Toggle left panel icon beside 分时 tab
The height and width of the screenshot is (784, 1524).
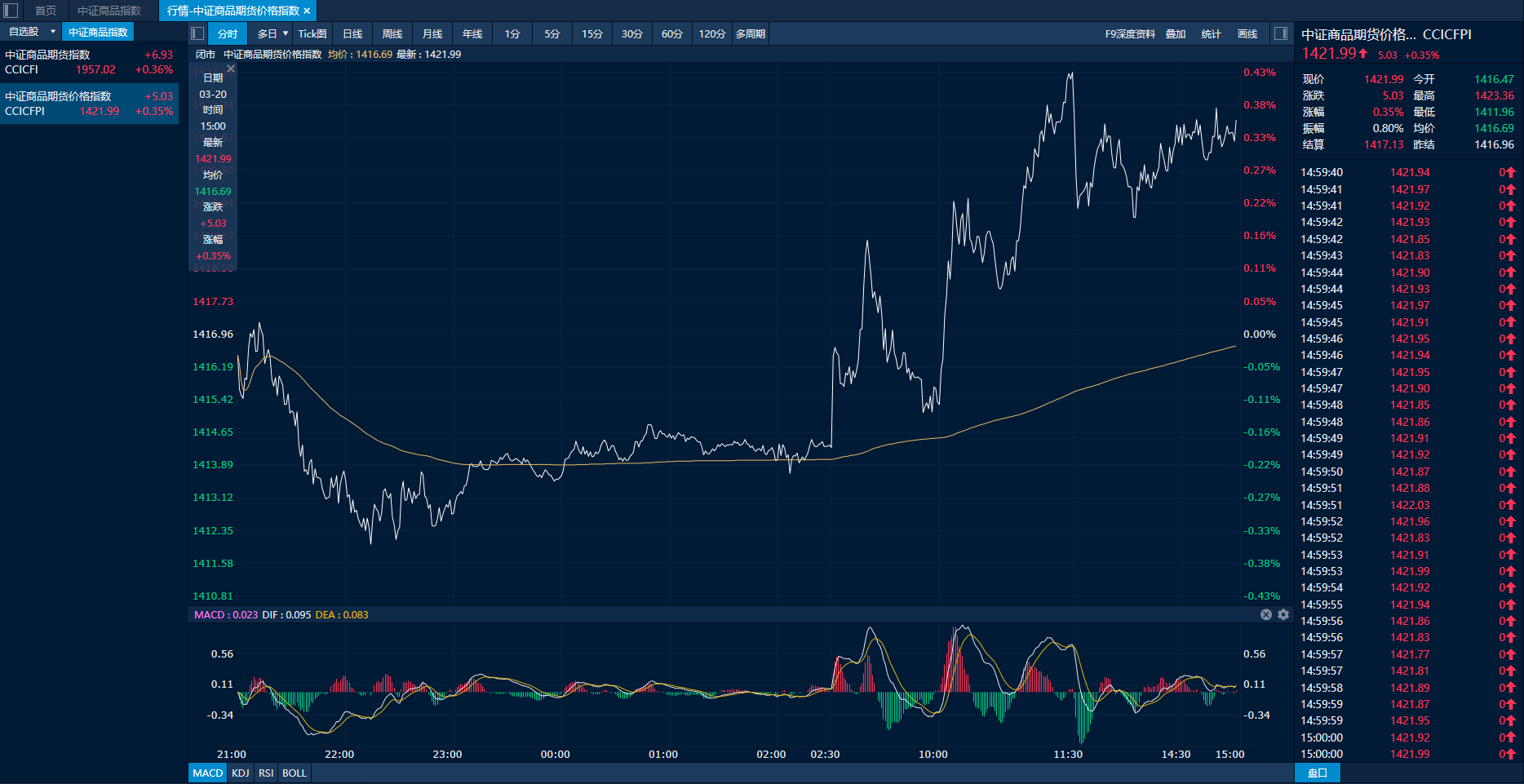point(197,33)
